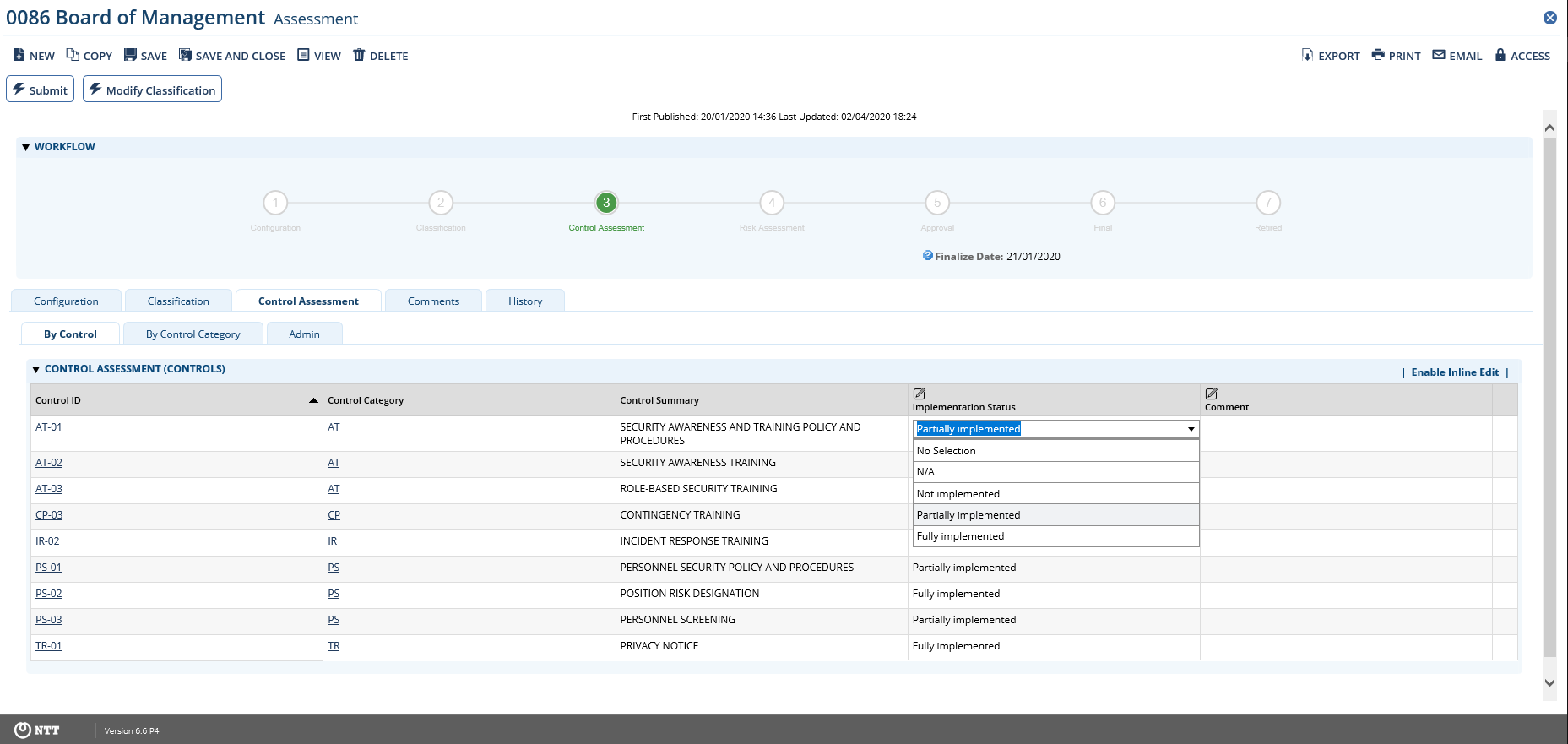Select the Control Assessment tab
The width and height of the screenshot is (1568, 744).
pyautogui.click(x=308, y=301)
